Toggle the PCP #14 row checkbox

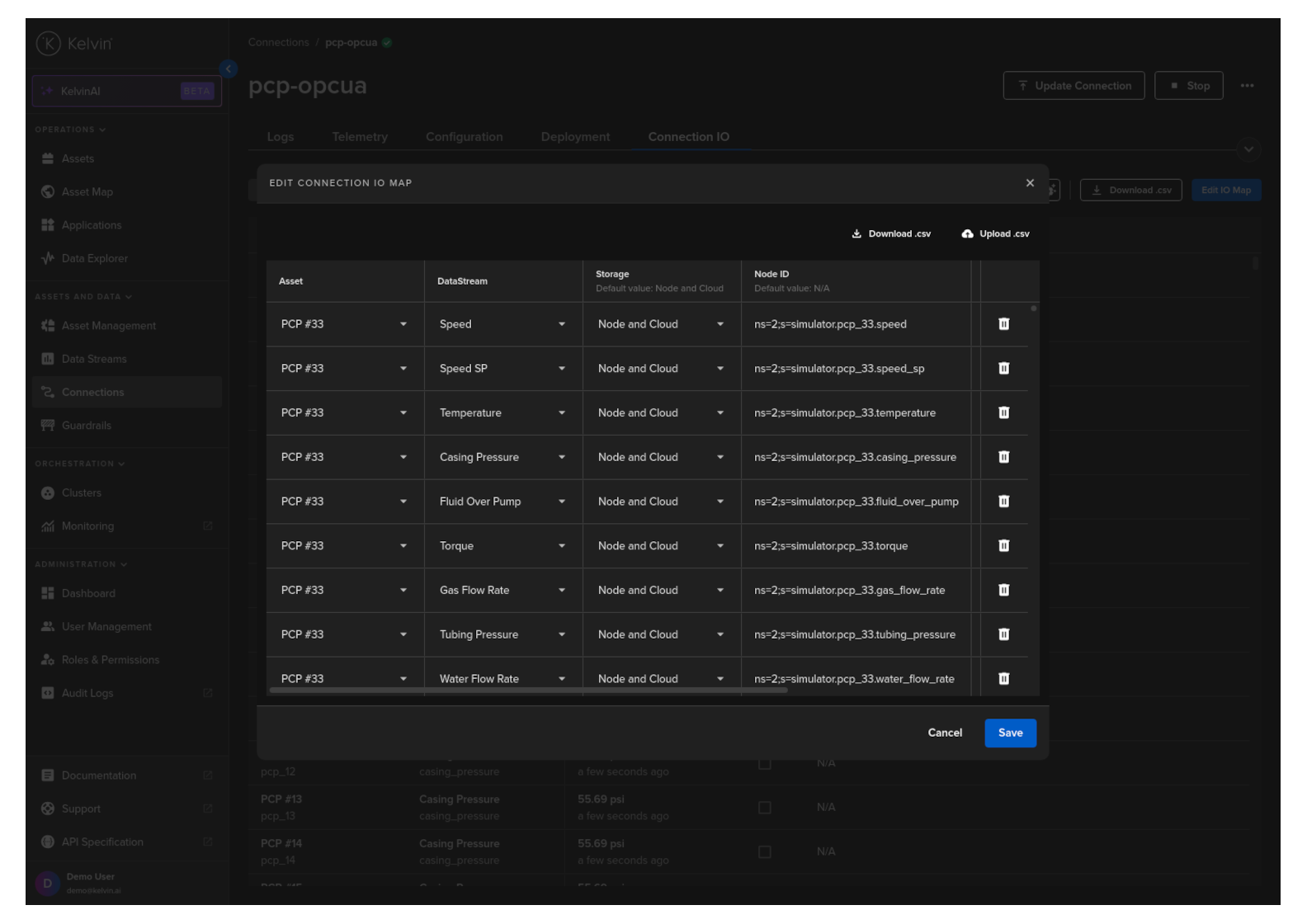pyautogui.click(x=765, y=852)
